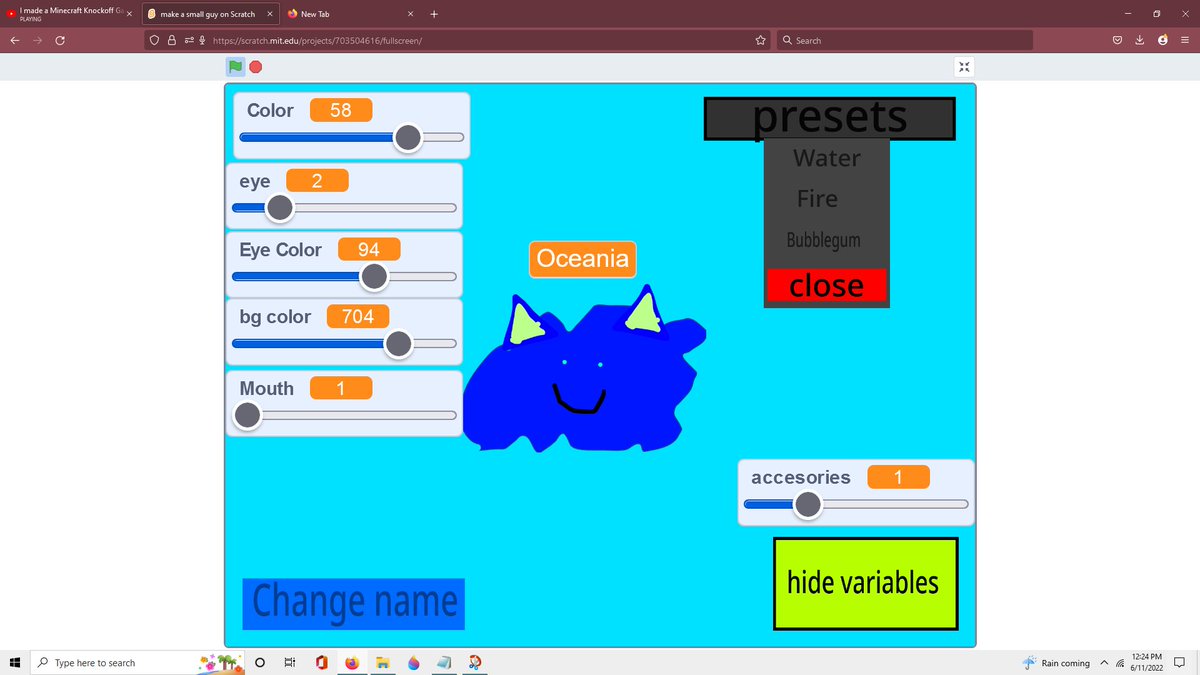Image resolution: width=1200 pixels, height=675 pixels.
Task: Click the bg color slider handle
Action: click(398, 344)
